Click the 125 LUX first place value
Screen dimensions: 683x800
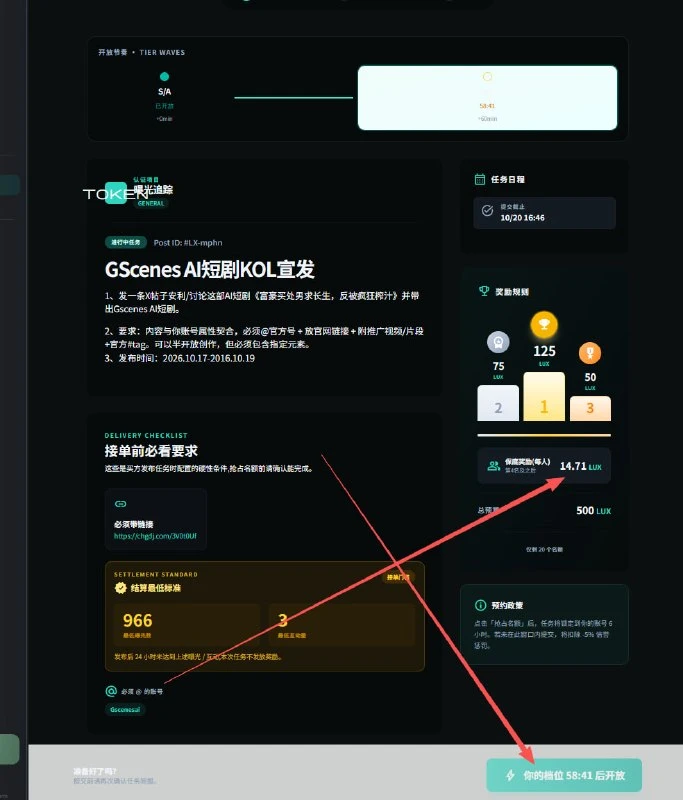[544, 355]
